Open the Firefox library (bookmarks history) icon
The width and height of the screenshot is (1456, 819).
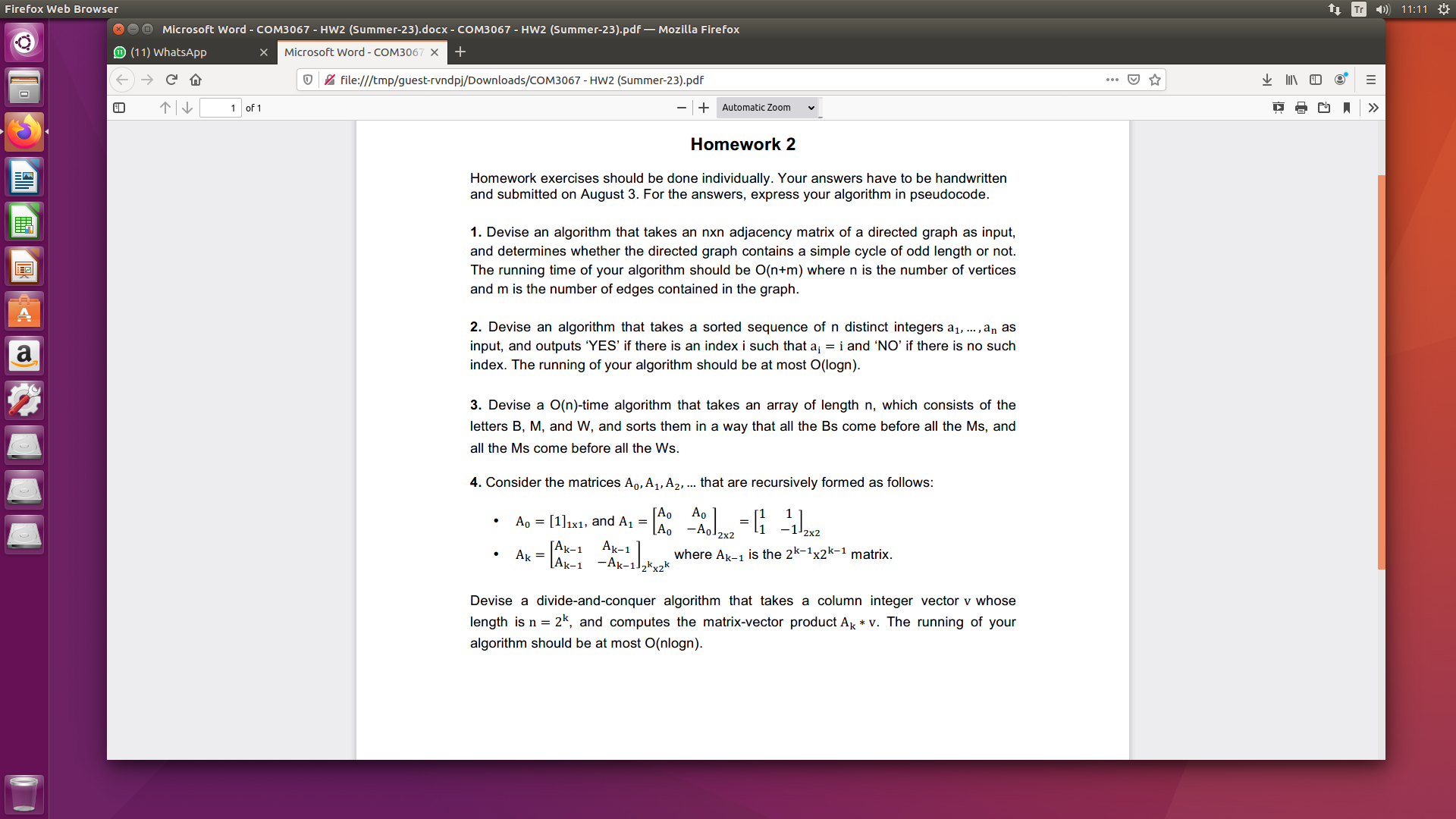click(1290, 80)
